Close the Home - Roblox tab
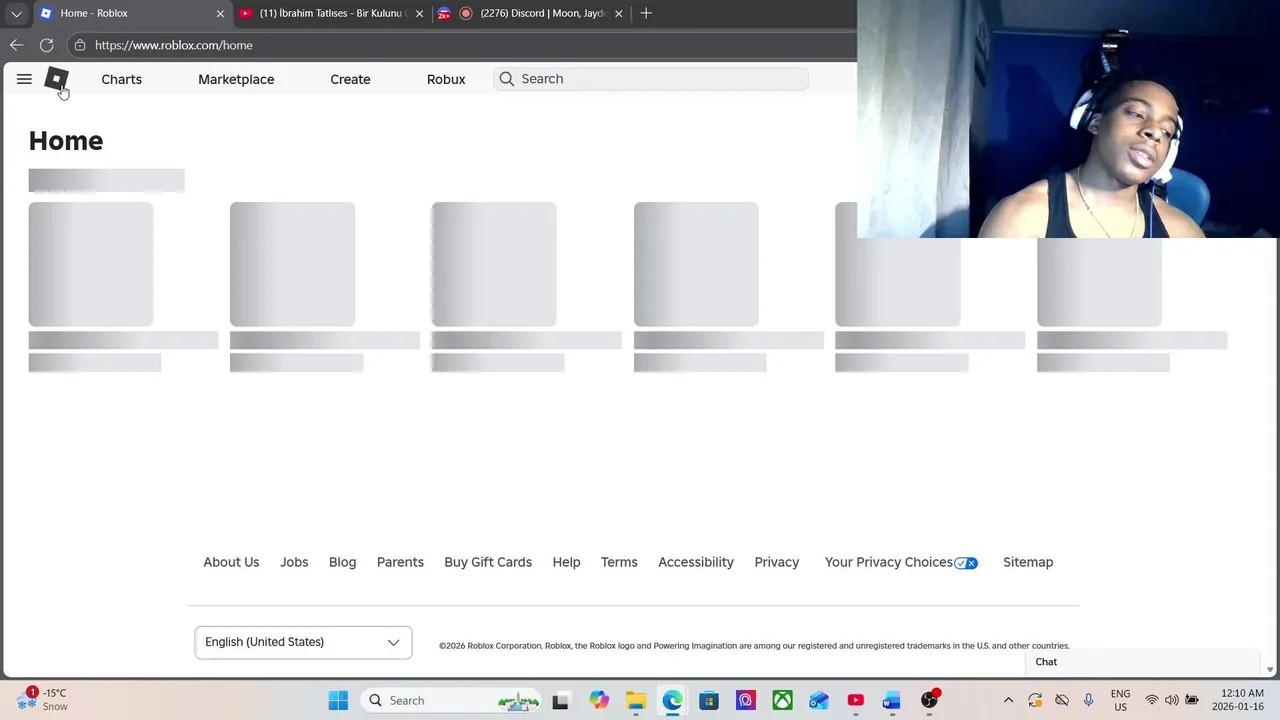 point(220,14)
